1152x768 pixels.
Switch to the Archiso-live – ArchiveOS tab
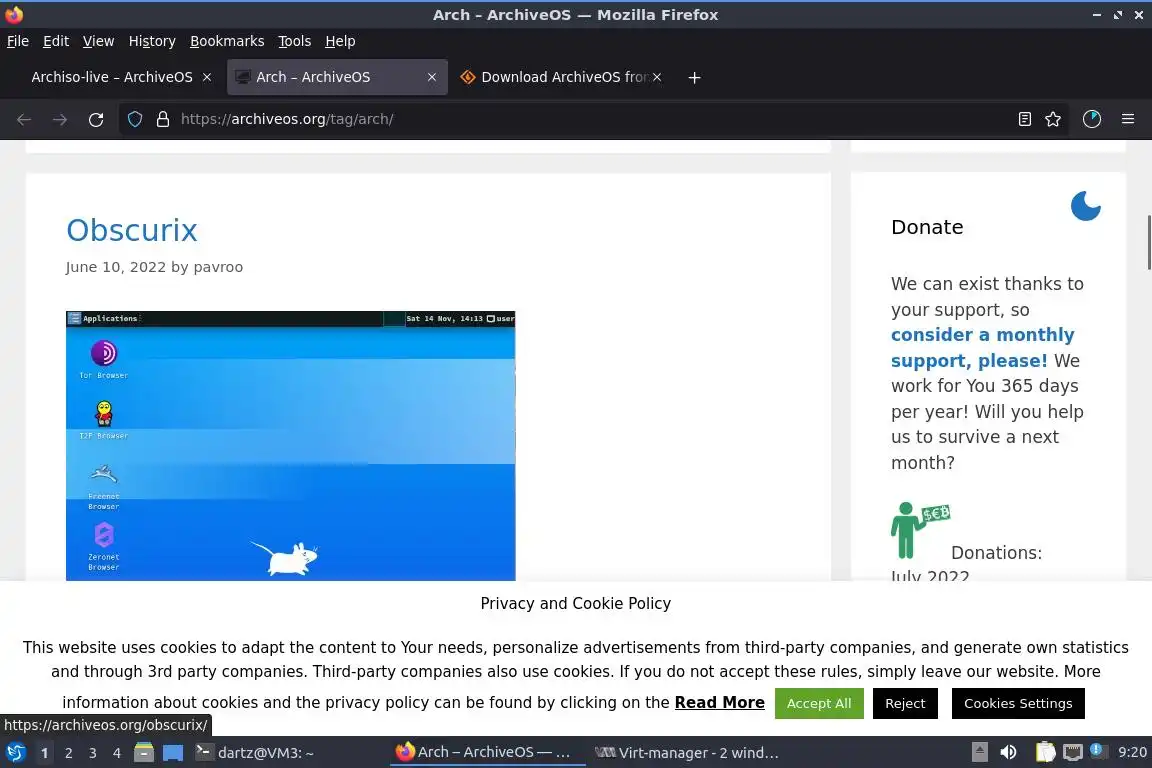(112, 77)
